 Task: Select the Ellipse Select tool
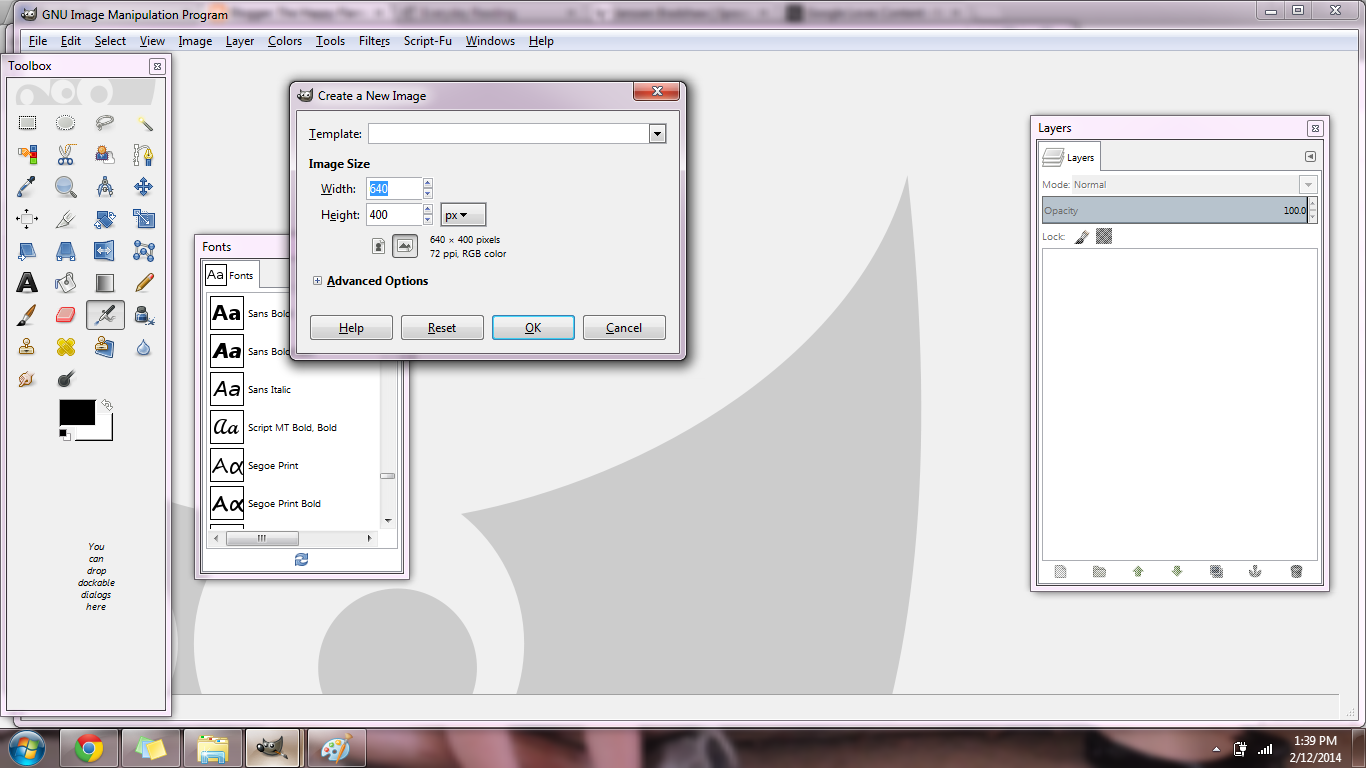(66, 123)
